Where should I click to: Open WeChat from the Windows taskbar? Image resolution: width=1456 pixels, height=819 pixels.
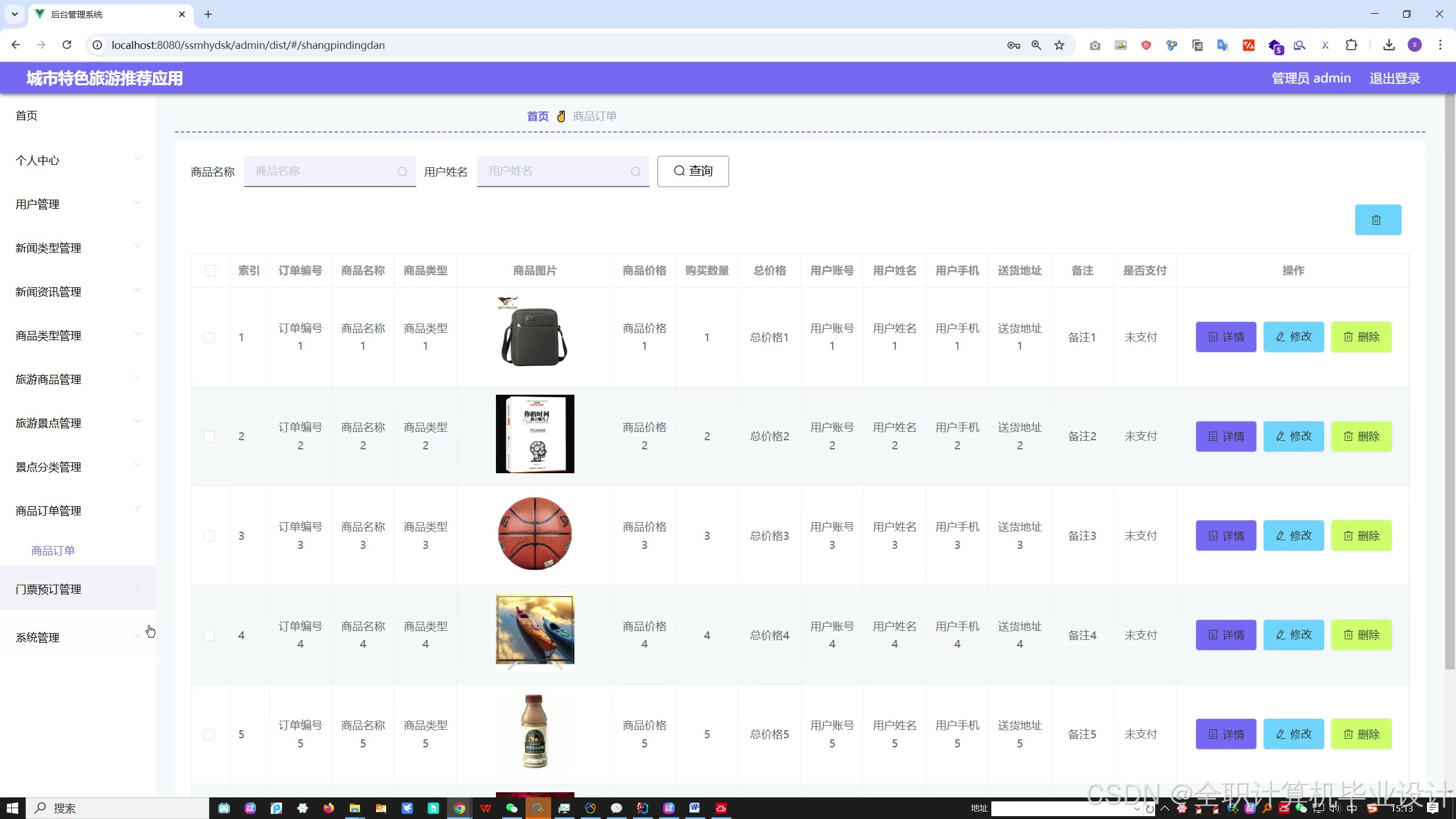[512, 808]
